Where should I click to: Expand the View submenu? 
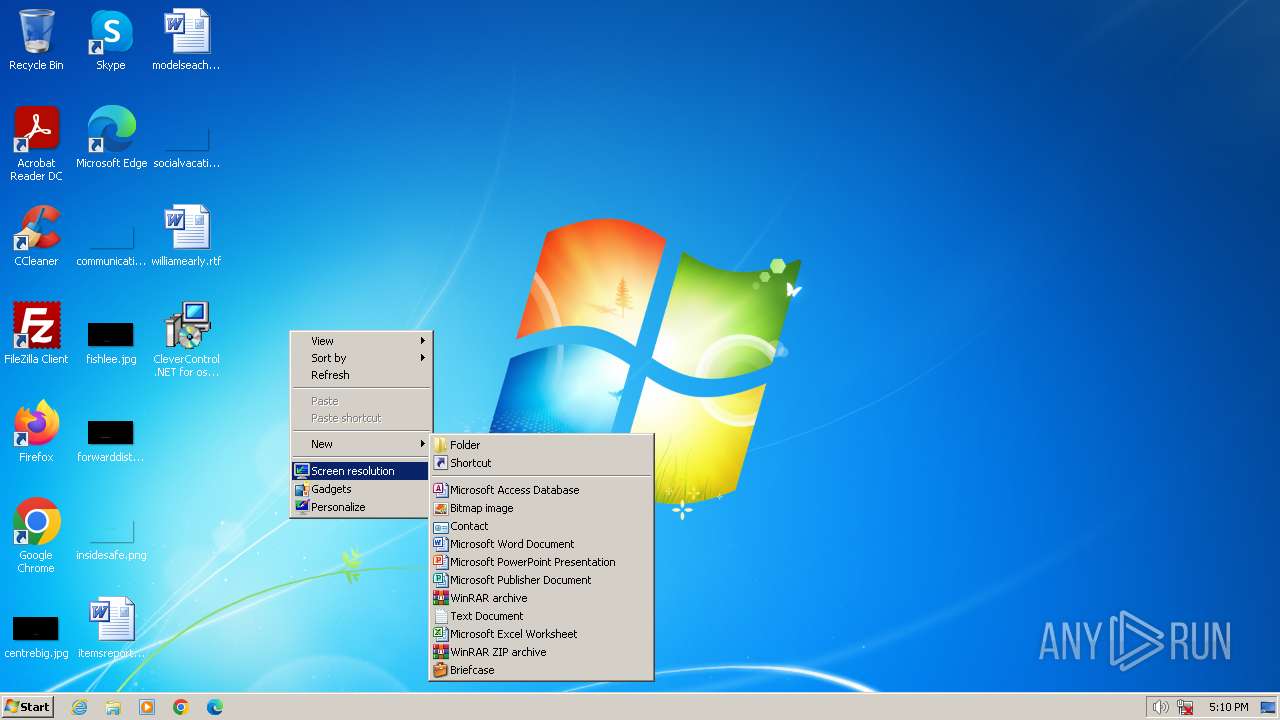[361, 341]
